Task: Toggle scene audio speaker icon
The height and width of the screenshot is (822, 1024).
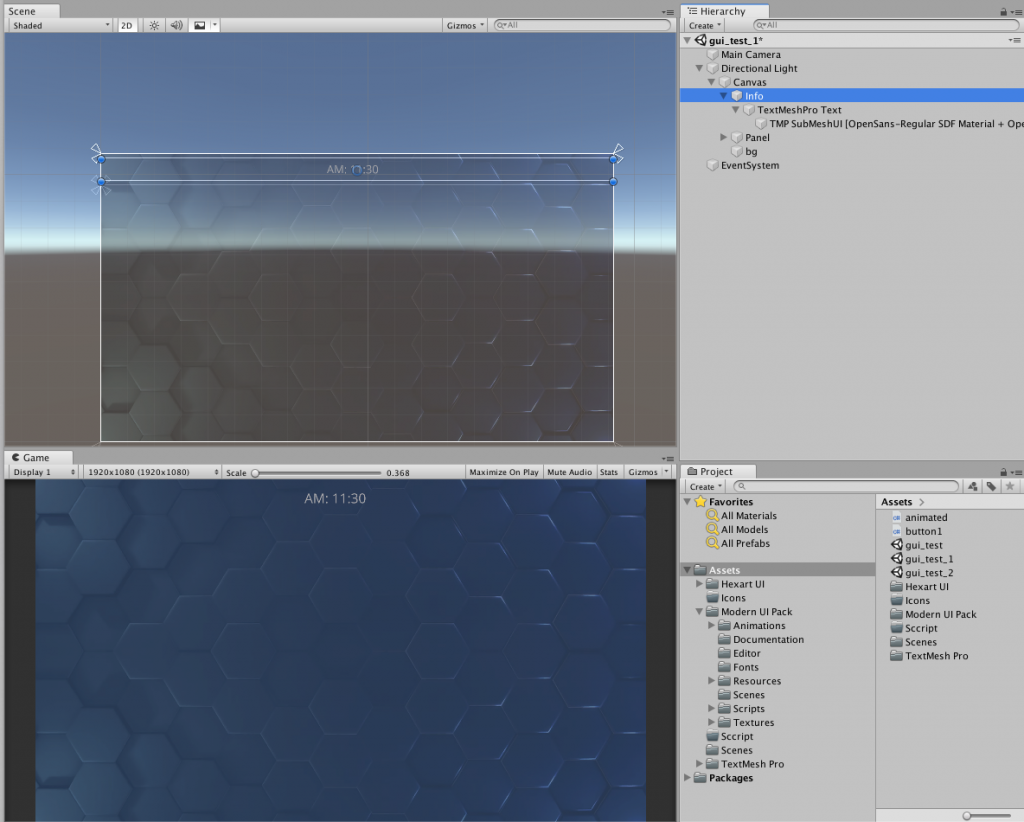Action: 176,25
